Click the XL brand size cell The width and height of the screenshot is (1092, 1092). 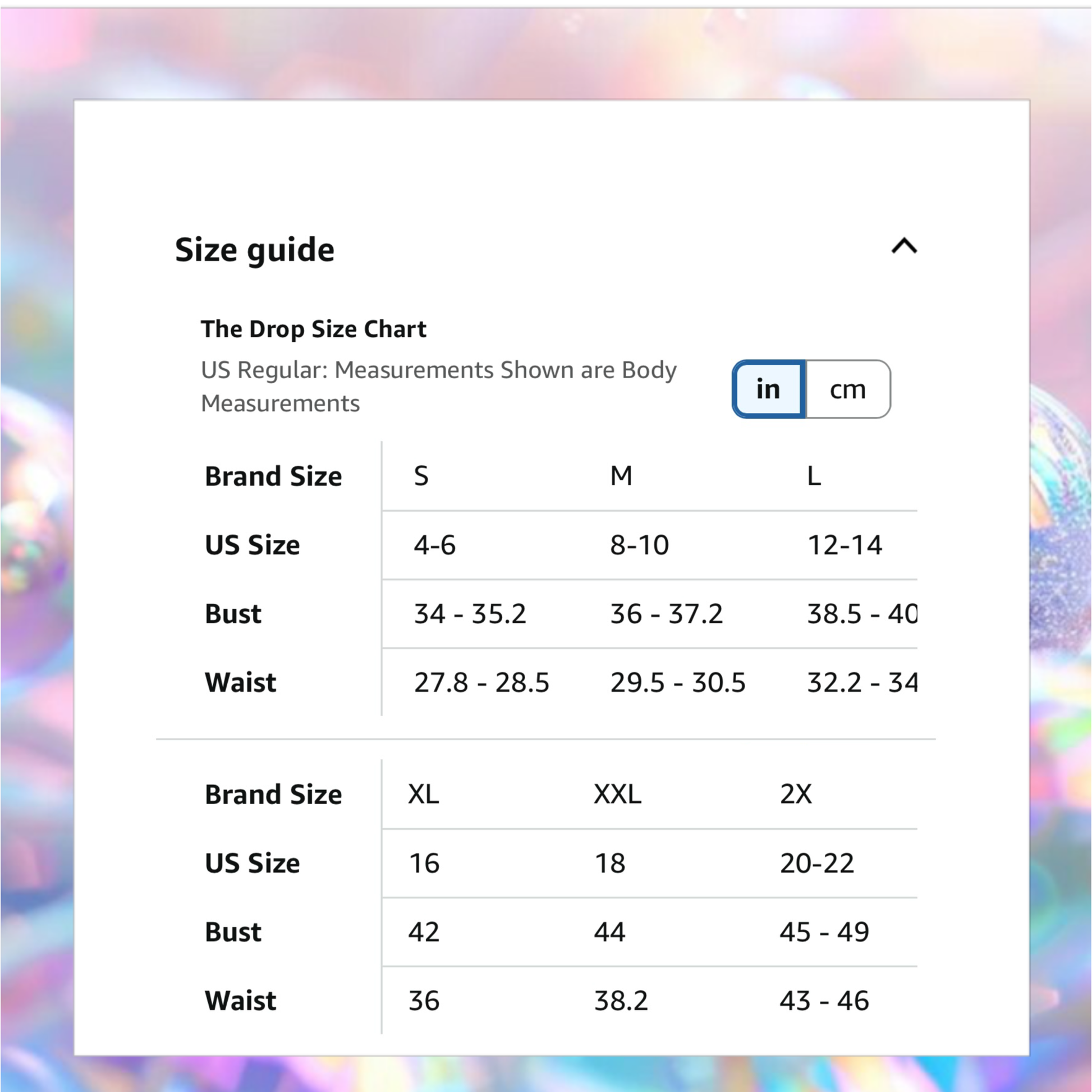click(423, 794)
